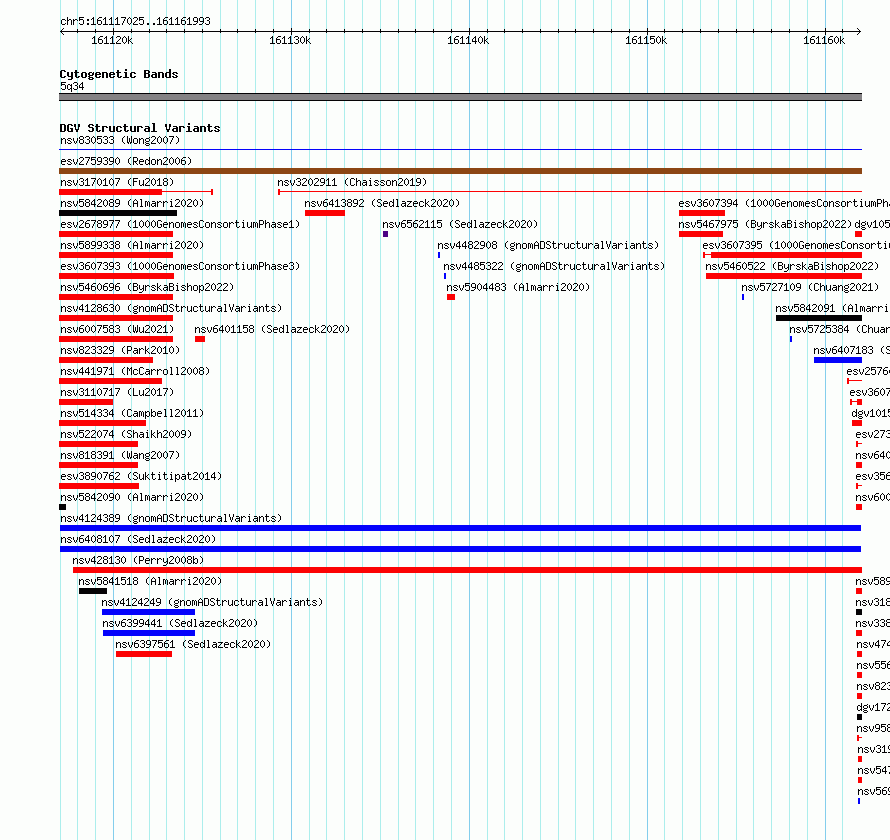Select nsv4482908 (gnomADStructuralVariants) label

click(x=548, y=245)
